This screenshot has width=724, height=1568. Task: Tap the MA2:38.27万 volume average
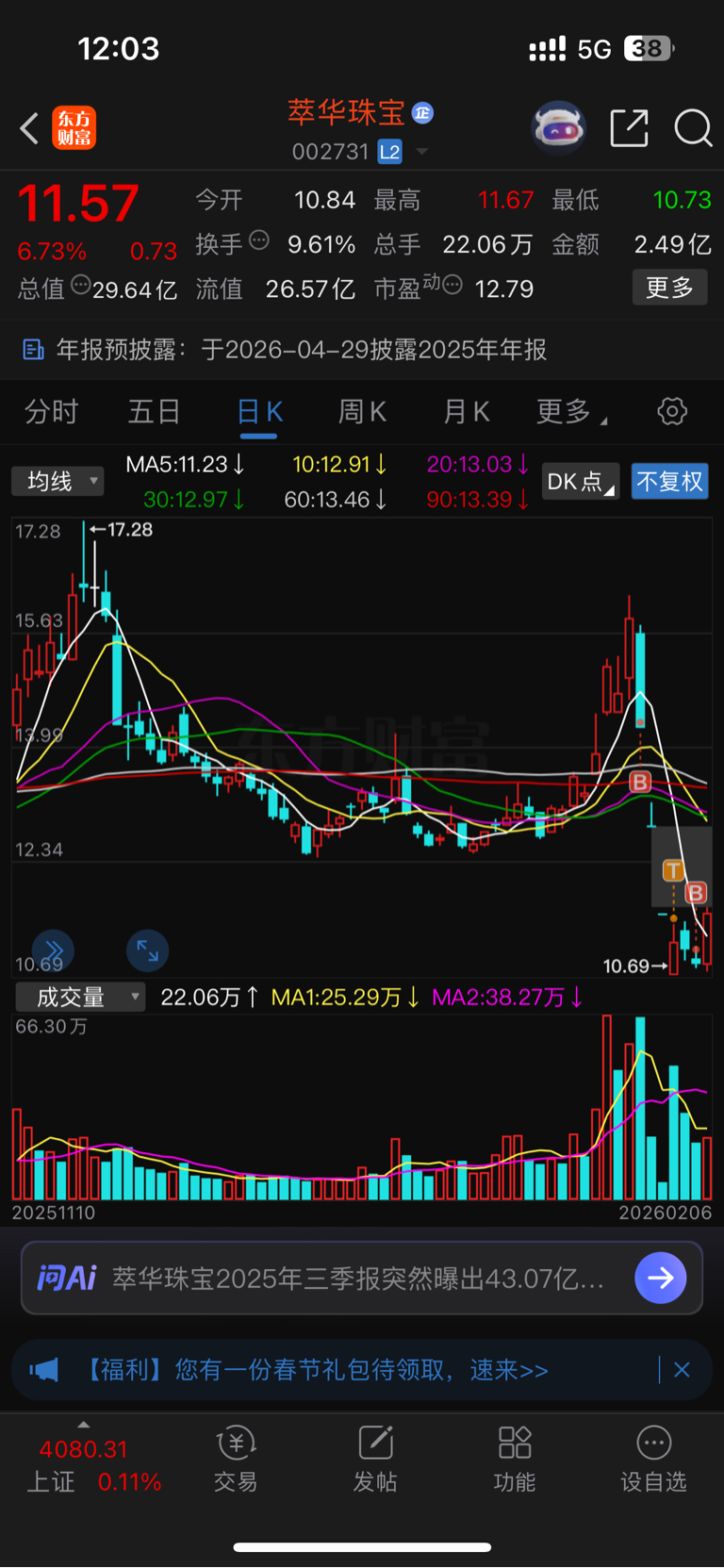tap(507, 998)
